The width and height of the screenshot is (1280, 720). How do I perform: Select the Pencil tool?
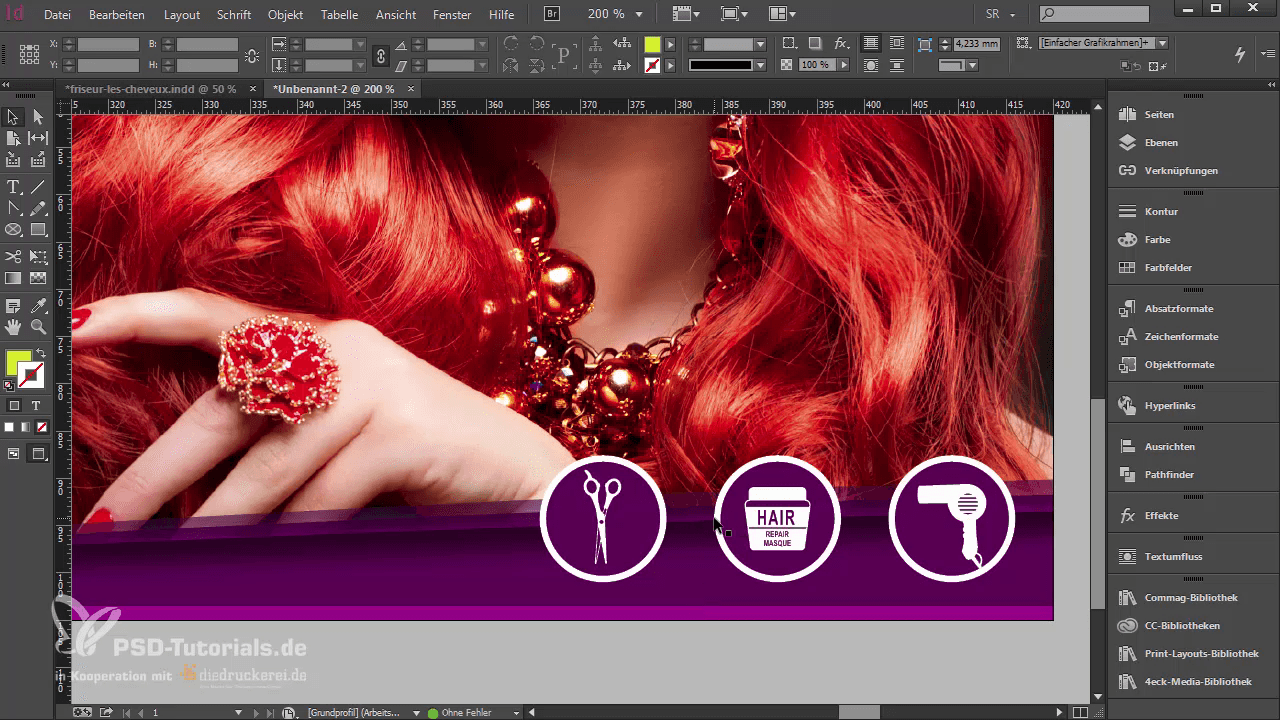click(x=39, y=209)
